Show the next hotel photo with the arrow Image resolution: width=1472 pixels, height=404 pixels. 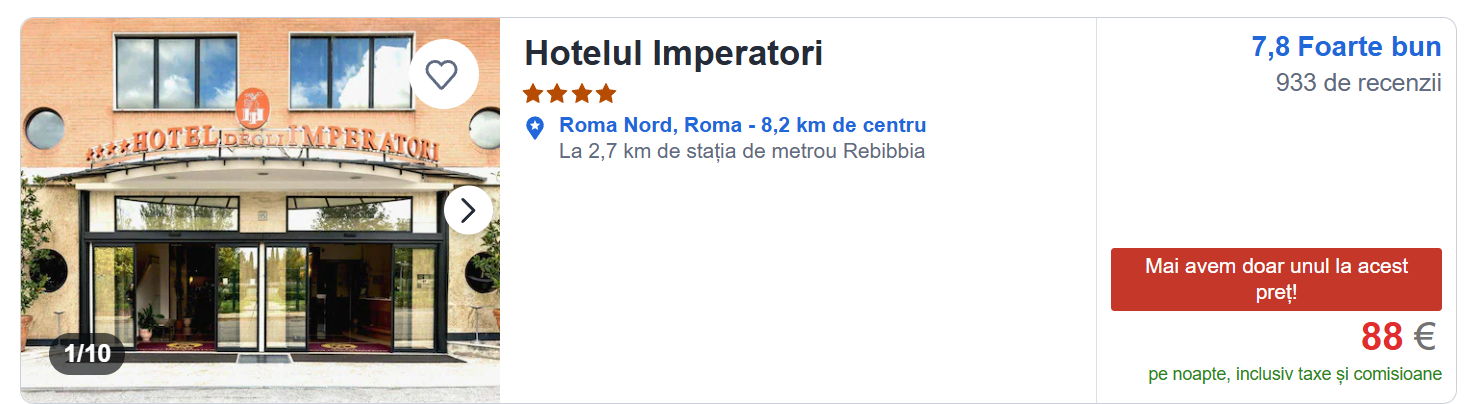467,210
